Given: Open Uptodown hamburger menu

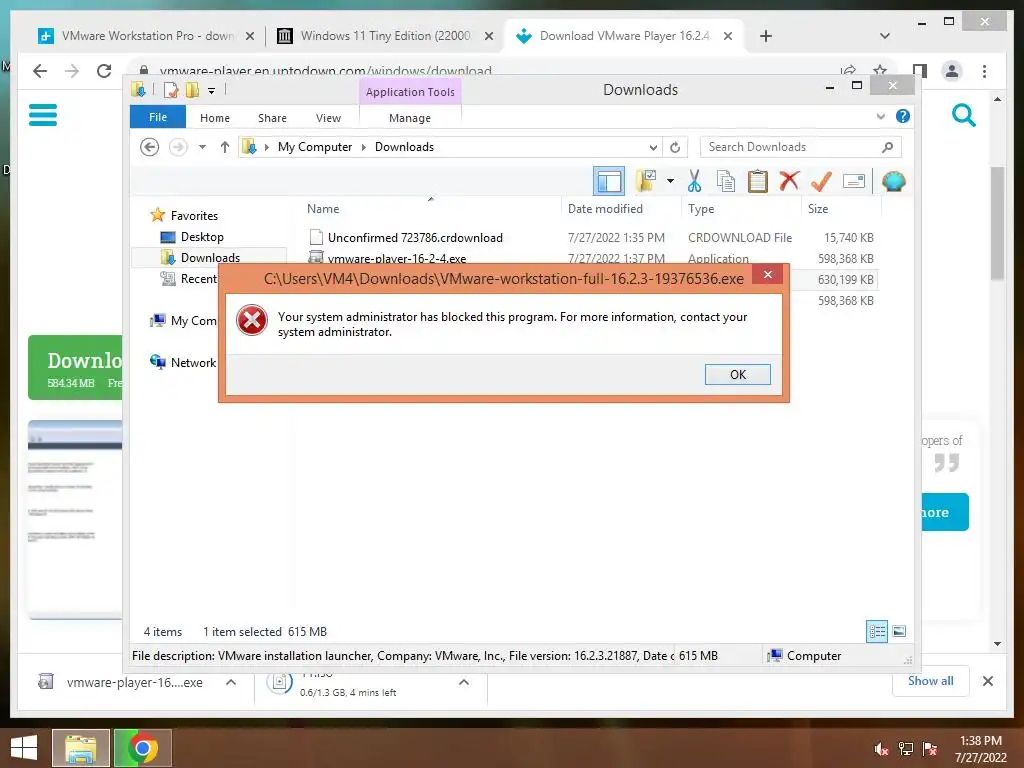Looking at the screenshot, I should click(x=43, y=115).
